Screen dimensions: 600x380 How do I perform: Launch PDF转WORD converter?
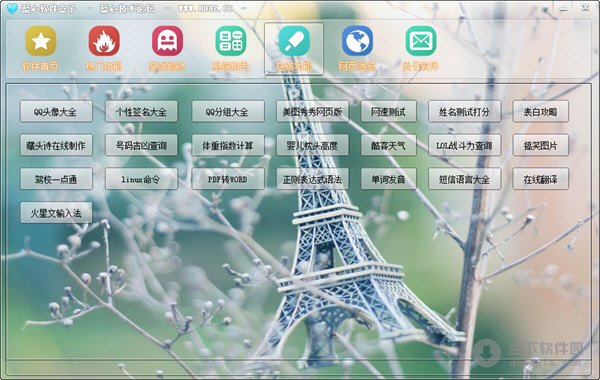coord(228,179)
